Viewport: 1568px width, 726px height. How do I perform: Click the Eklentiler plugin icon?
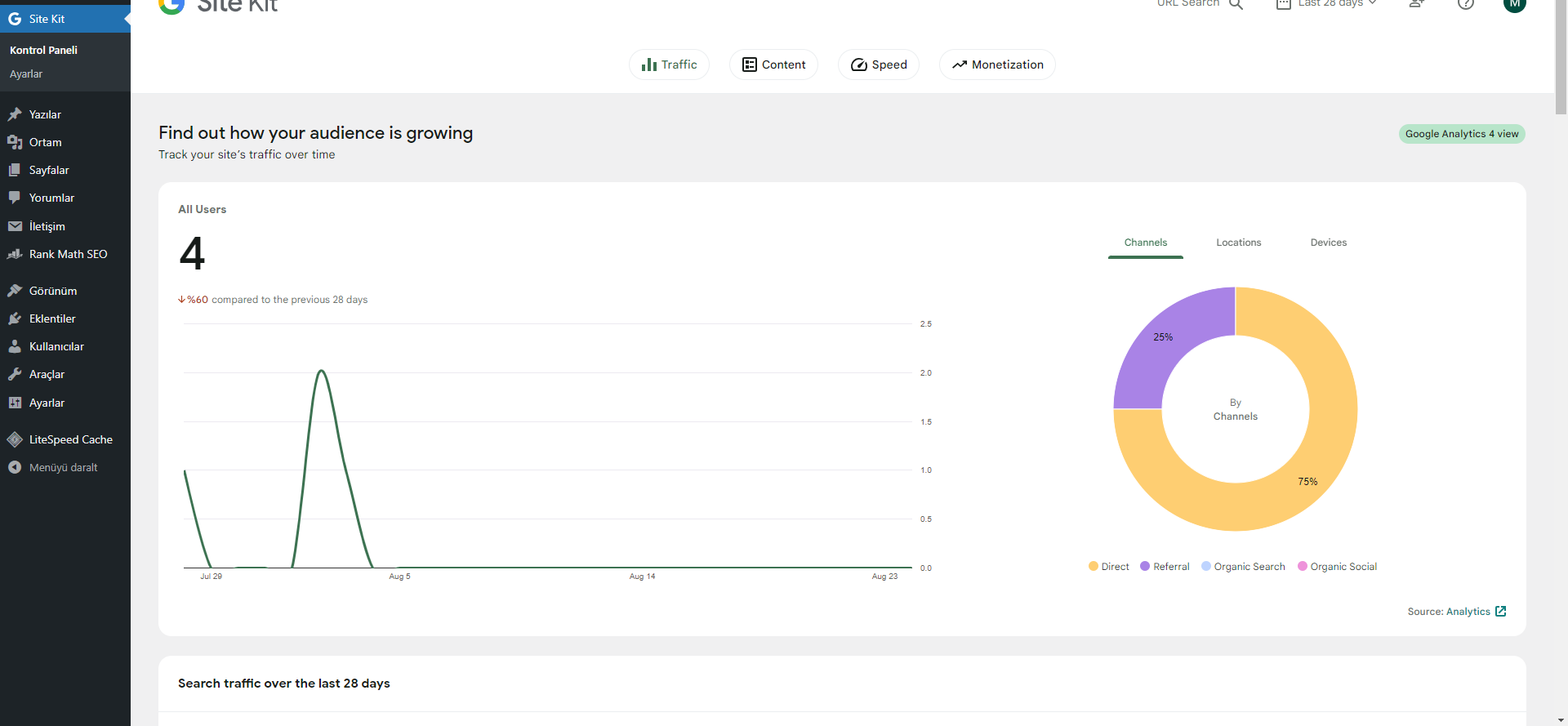click(15, 318)
